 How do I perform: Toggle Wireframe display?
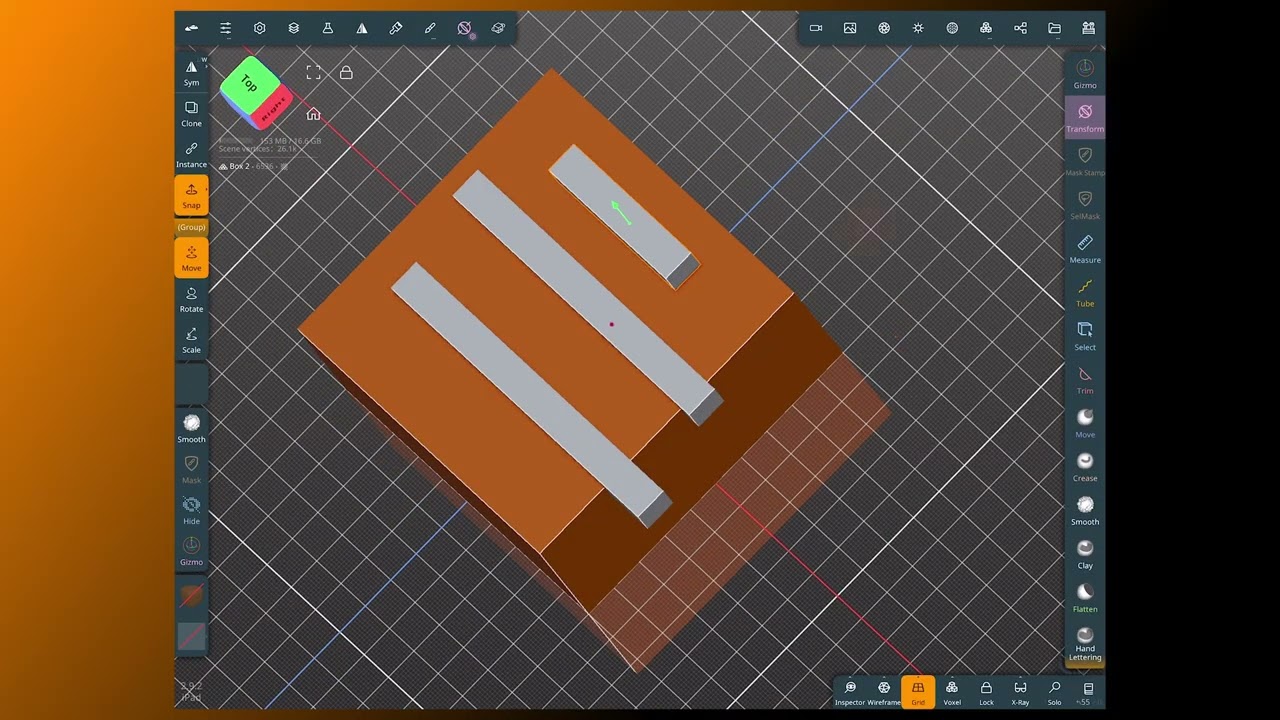[x=884, y=692]
